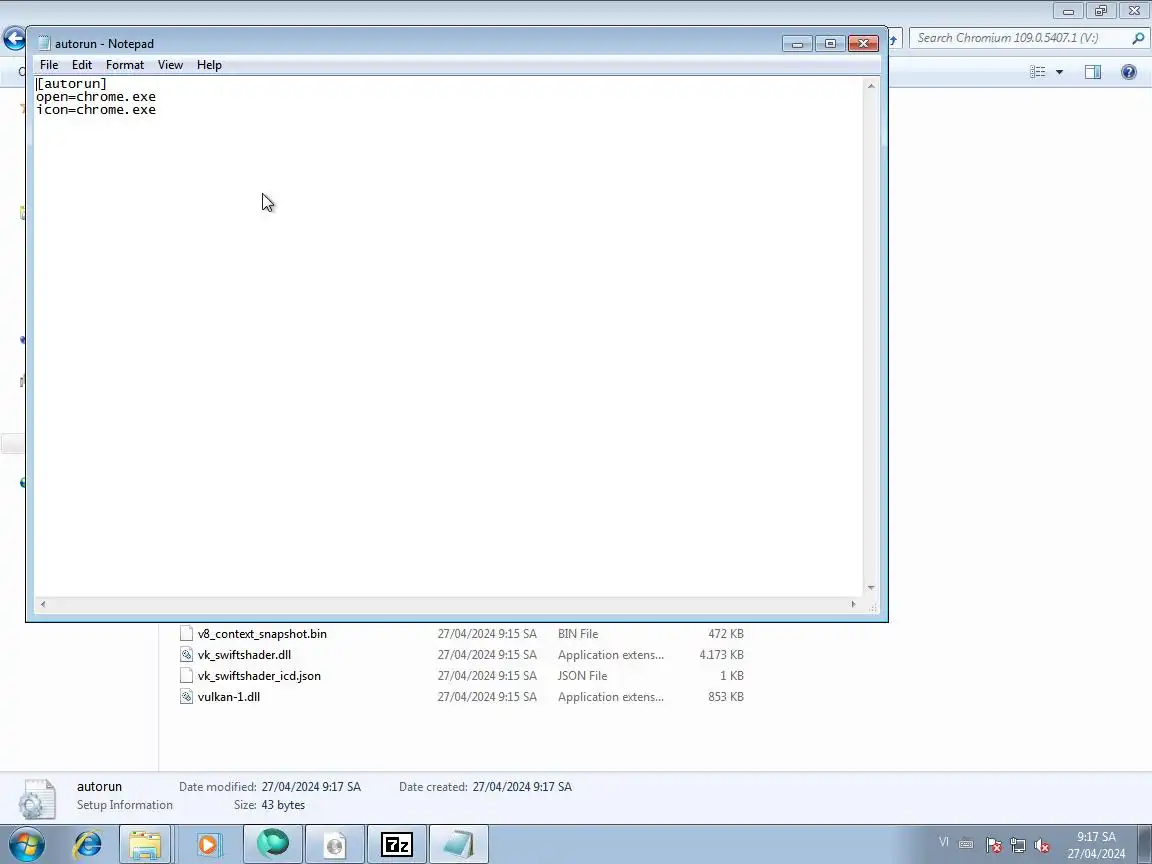Image resolution: width=1152 pixels, height=864 pixels.
Task: Maximize the Notepad window
Action: [830, 43]
